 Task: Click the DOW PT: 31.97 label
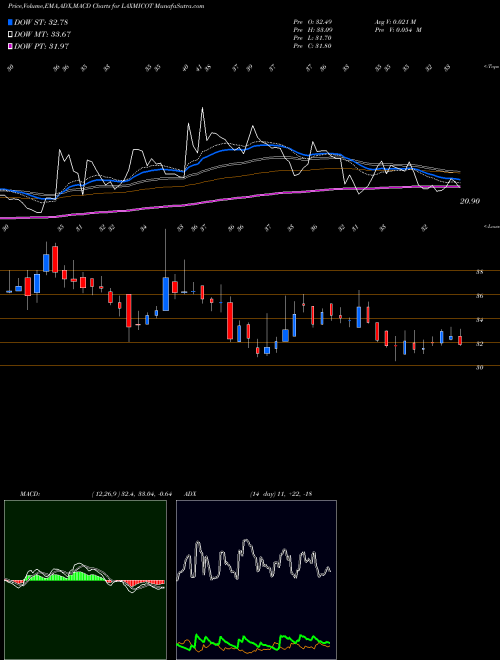tap(41, 46)
